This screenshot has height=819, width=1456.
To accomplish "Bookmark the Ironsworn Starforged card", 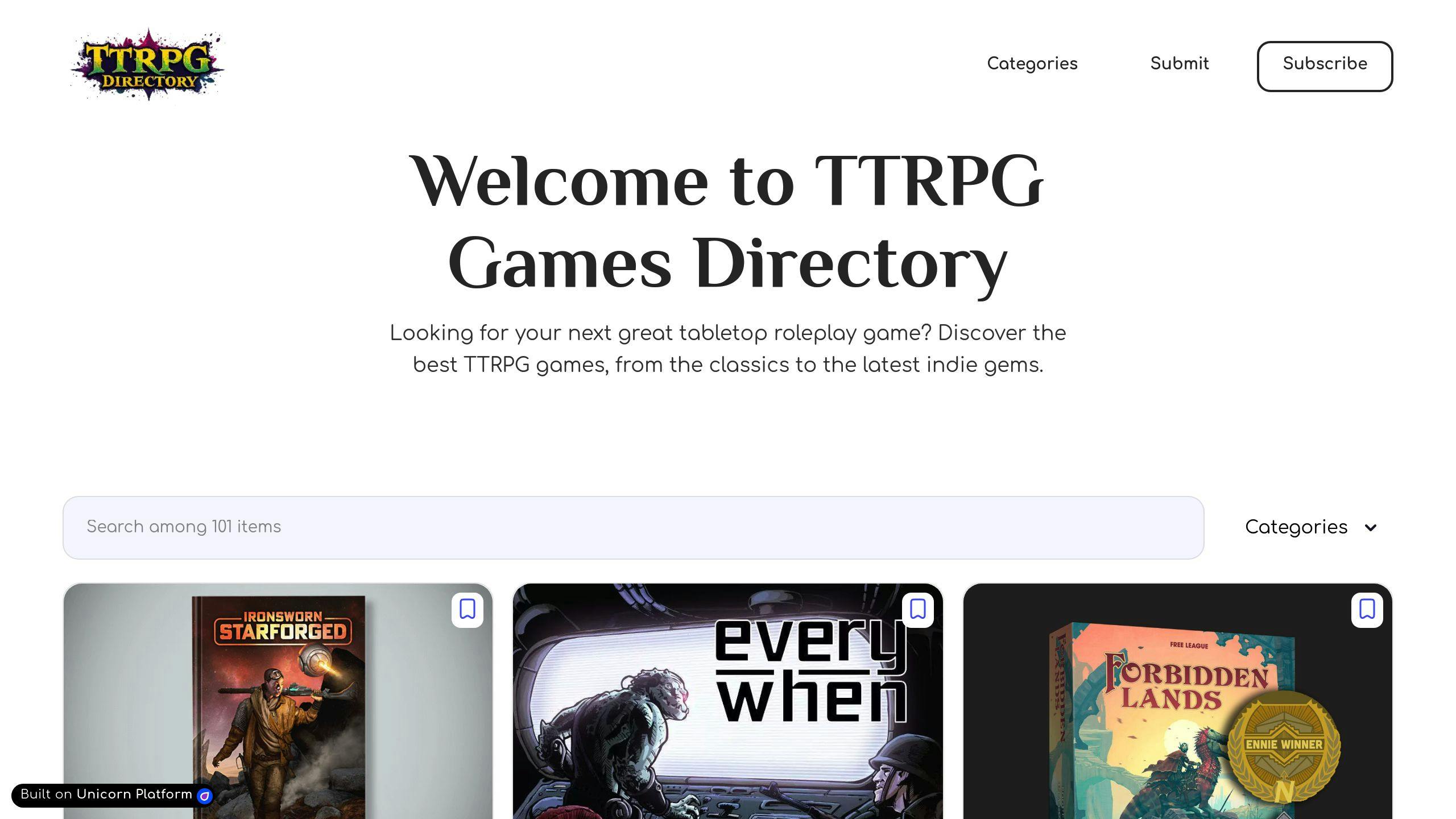I will 468,610.
